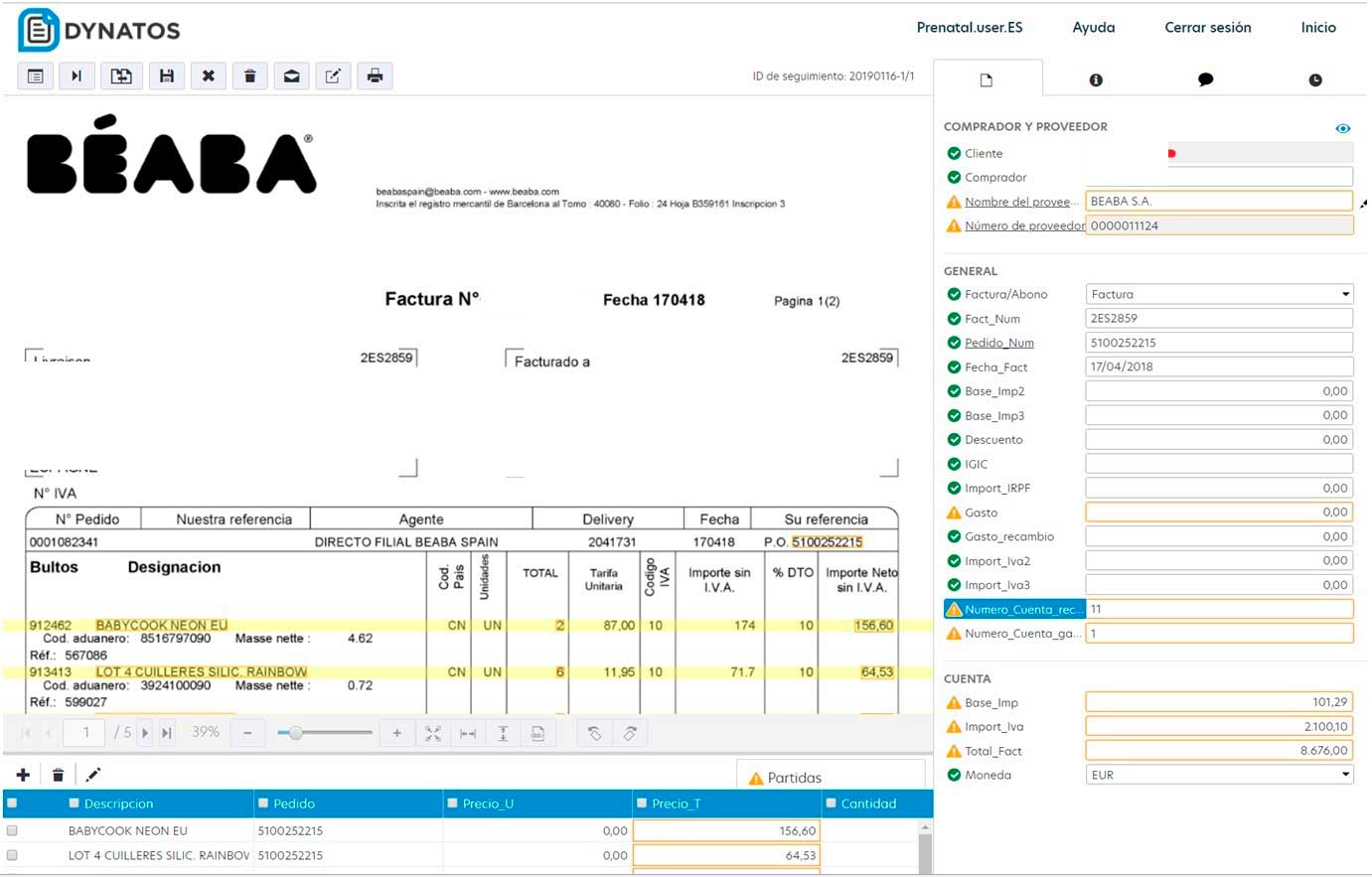Adjust the viewer zoom slider
1372x877 pixels.
[x=295, y=733]
